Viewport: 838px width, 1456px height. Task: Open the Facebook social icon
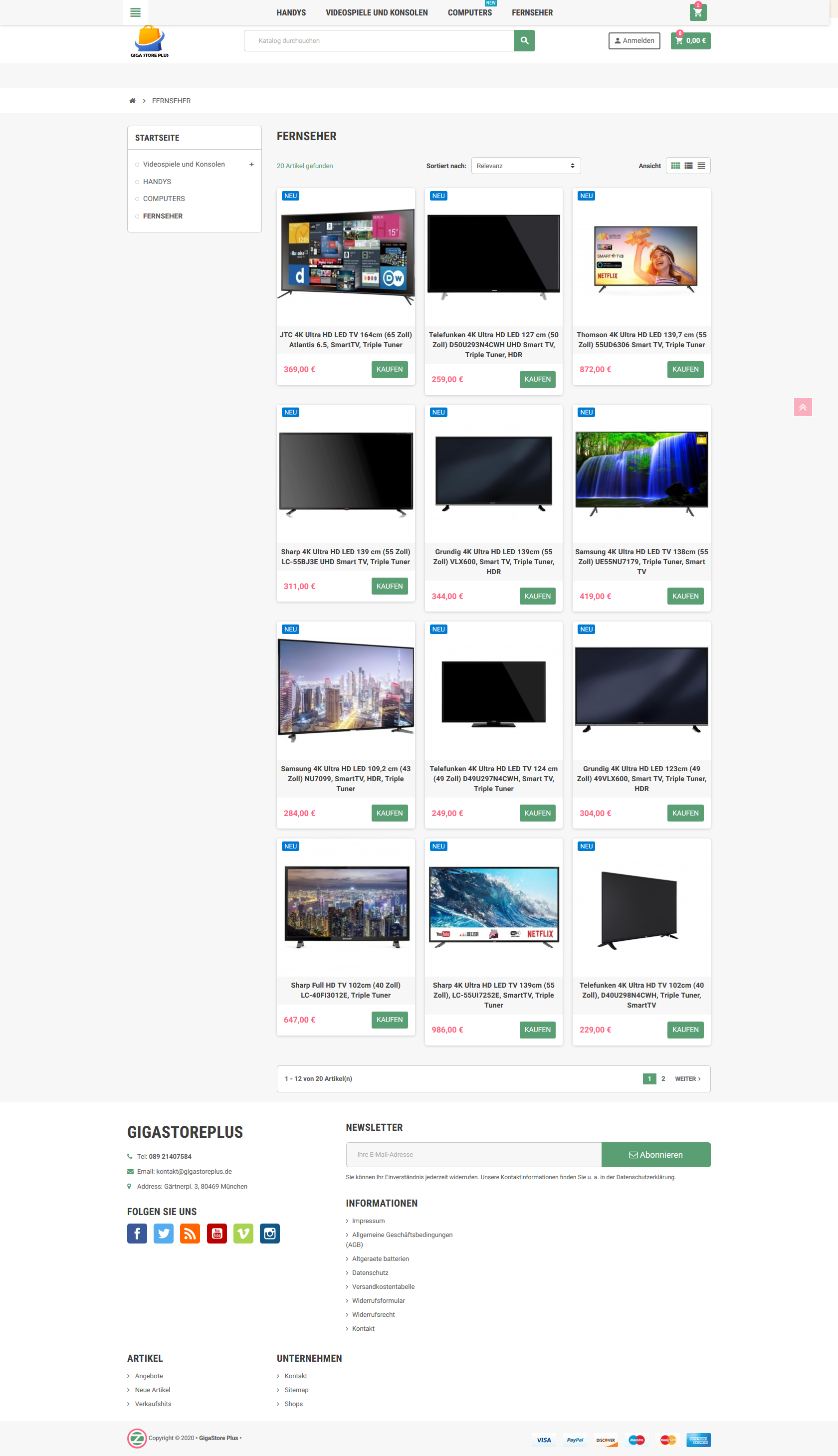pos(137,1233)
